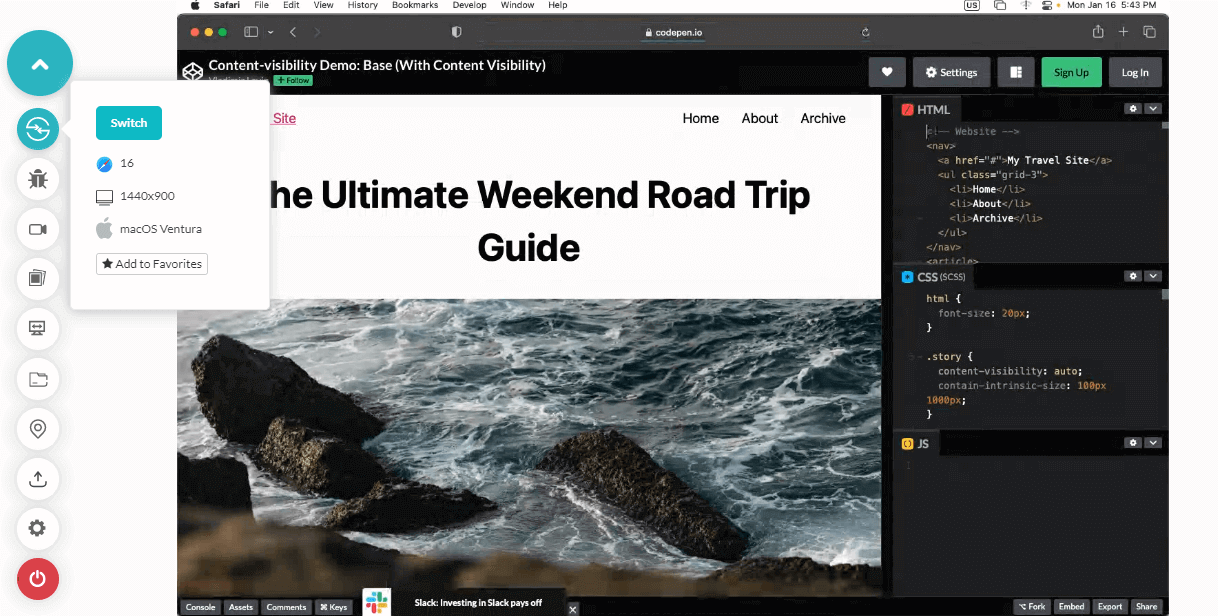Click the upload icon in sidebar
This screenshot has height=616, width=1218.
38,478
